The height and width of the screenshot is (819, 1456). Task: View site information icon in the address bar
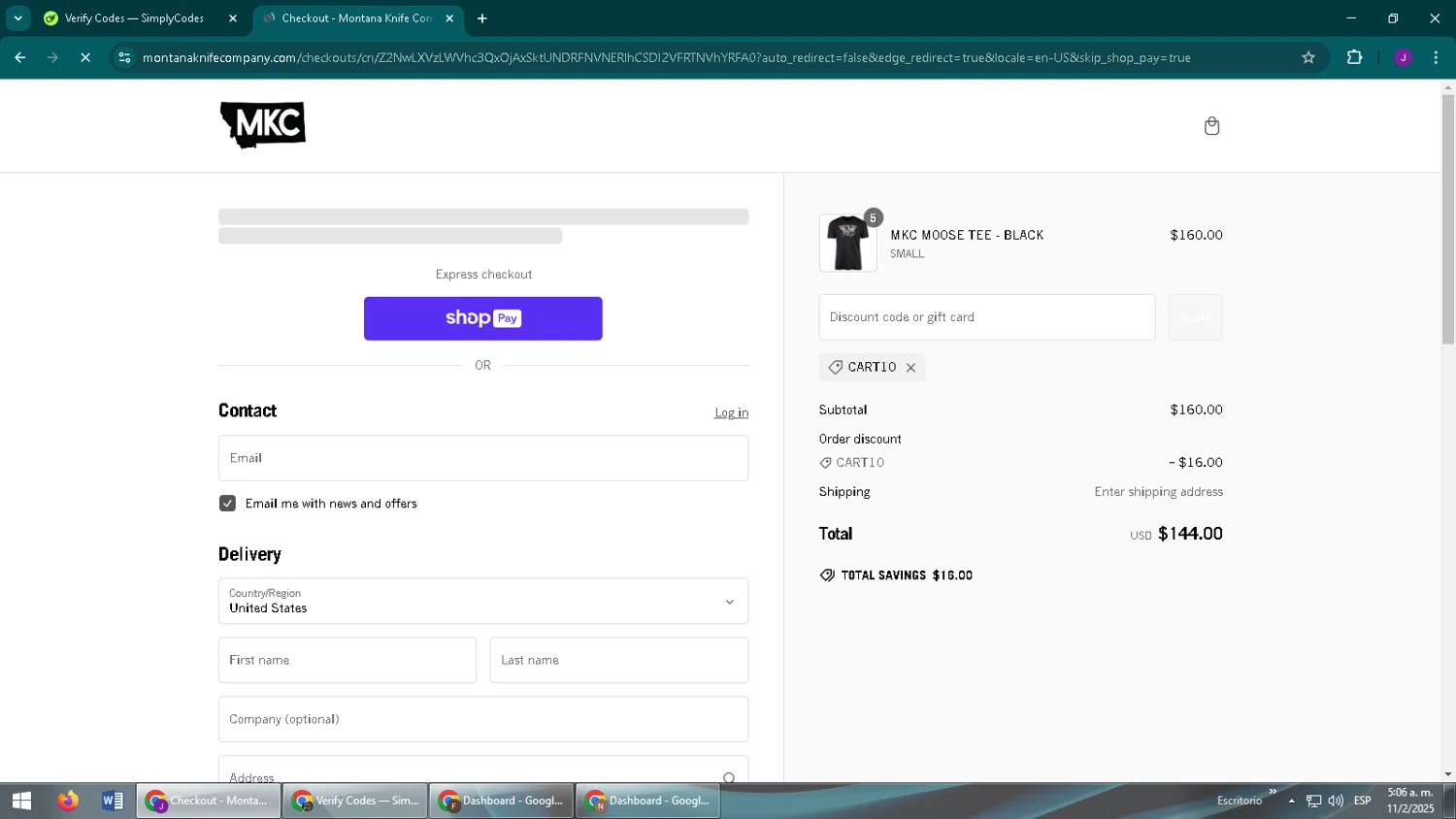[x=124, y=58]
